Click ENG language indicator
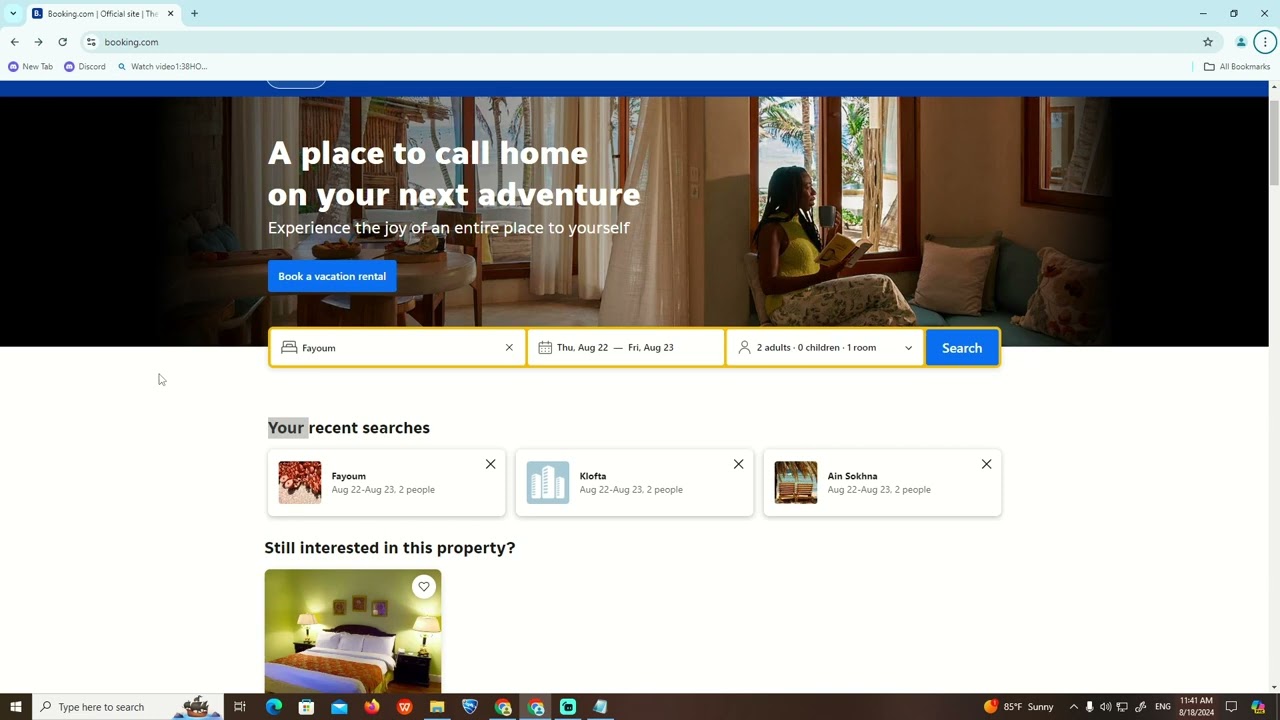The height and width of the screenshot is (720, 1280). 1163,707
